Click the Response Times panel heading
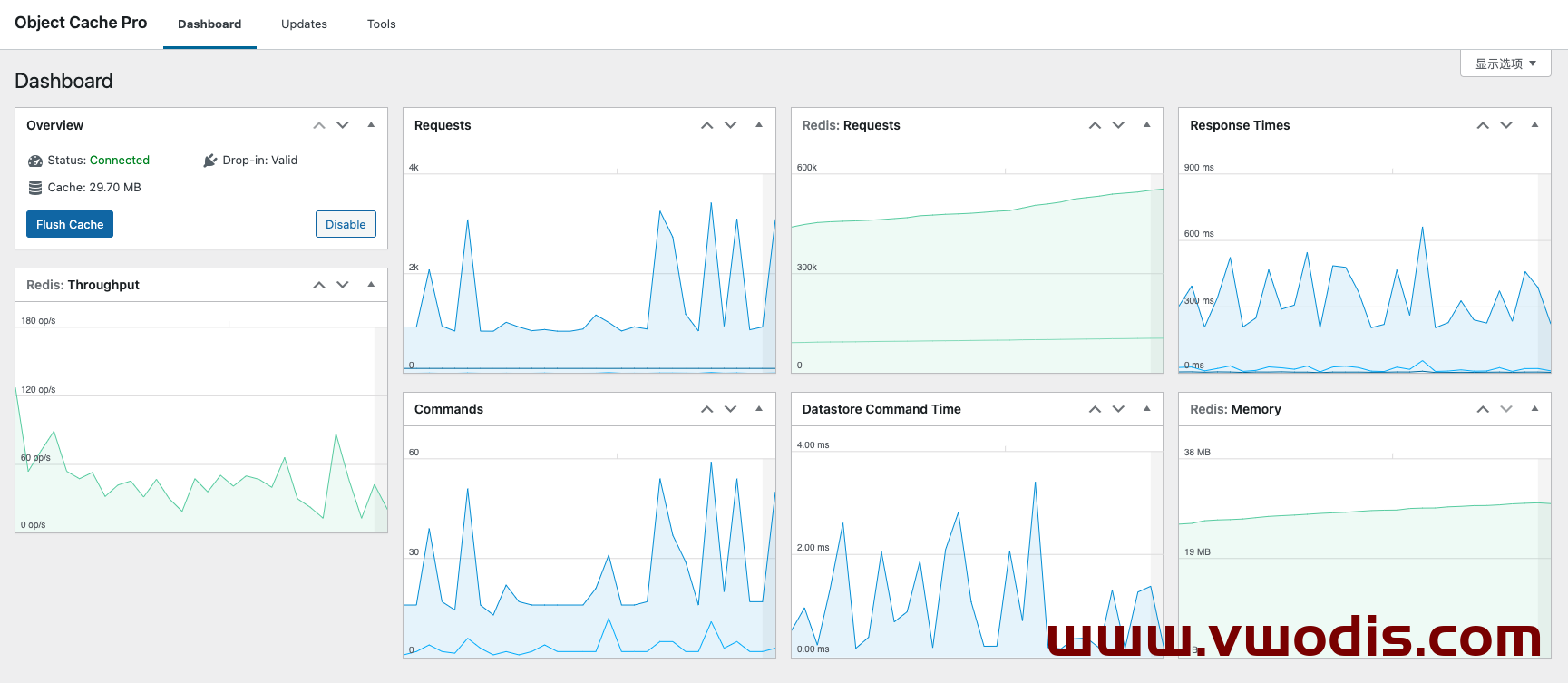This screenshot has width=1568, height=683. [x=1240, y=125]
